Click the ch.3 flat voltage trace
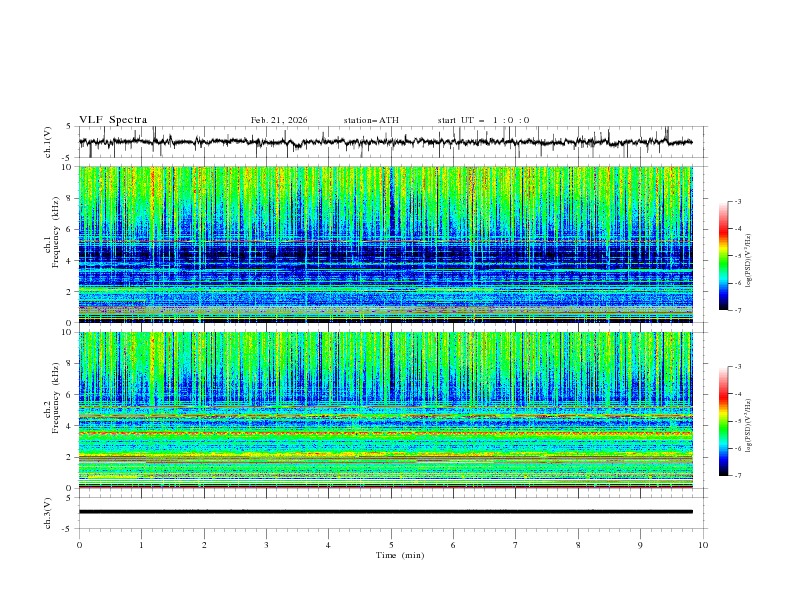The image size is (792, 612). click(x=385, y=512)
